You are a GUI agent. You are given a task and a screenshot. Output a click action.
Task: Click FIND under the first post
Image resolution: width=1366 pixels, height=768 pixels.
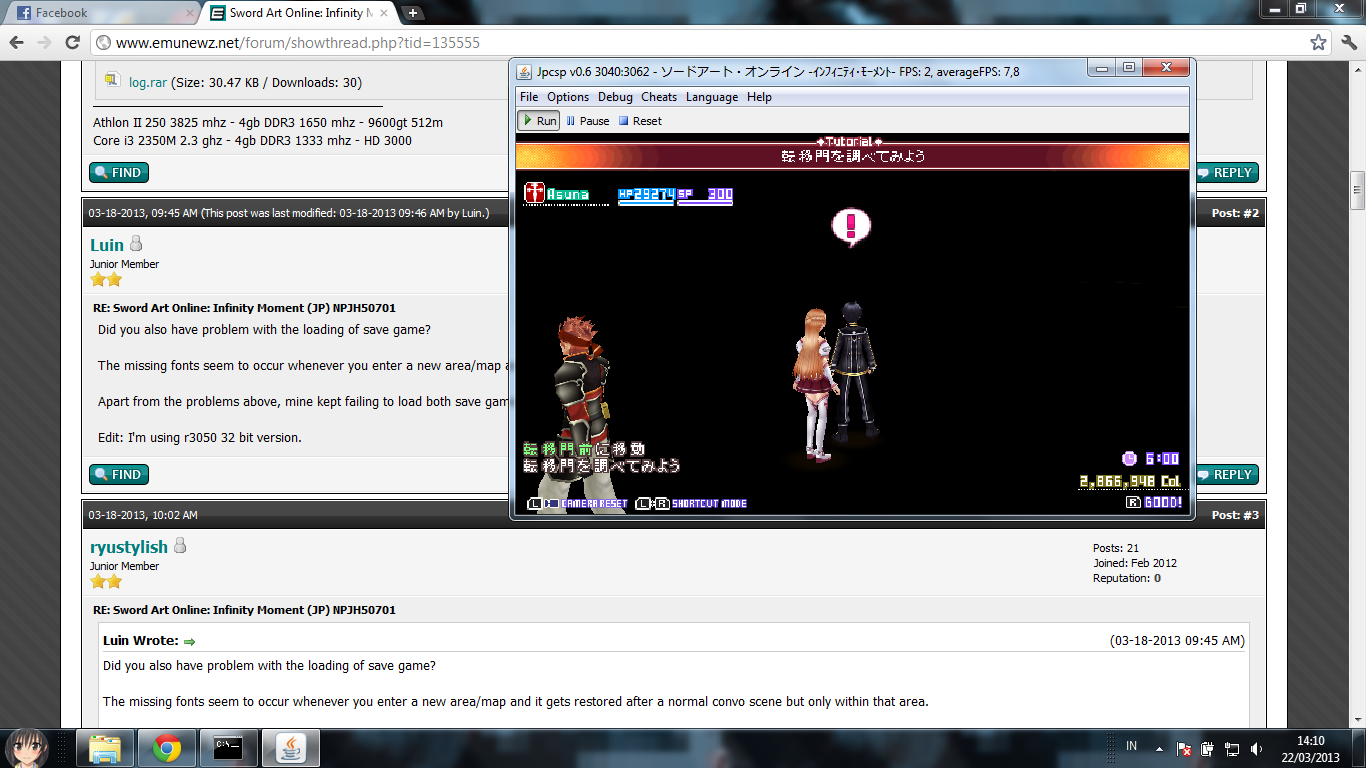coord(119,172)
